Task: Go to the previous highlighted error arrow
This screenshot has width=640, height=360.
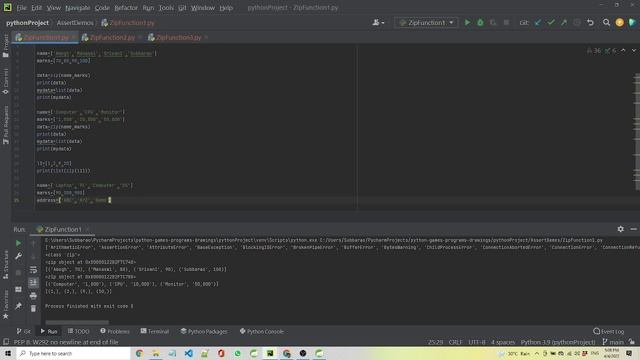Action: (x=623, y=50)
